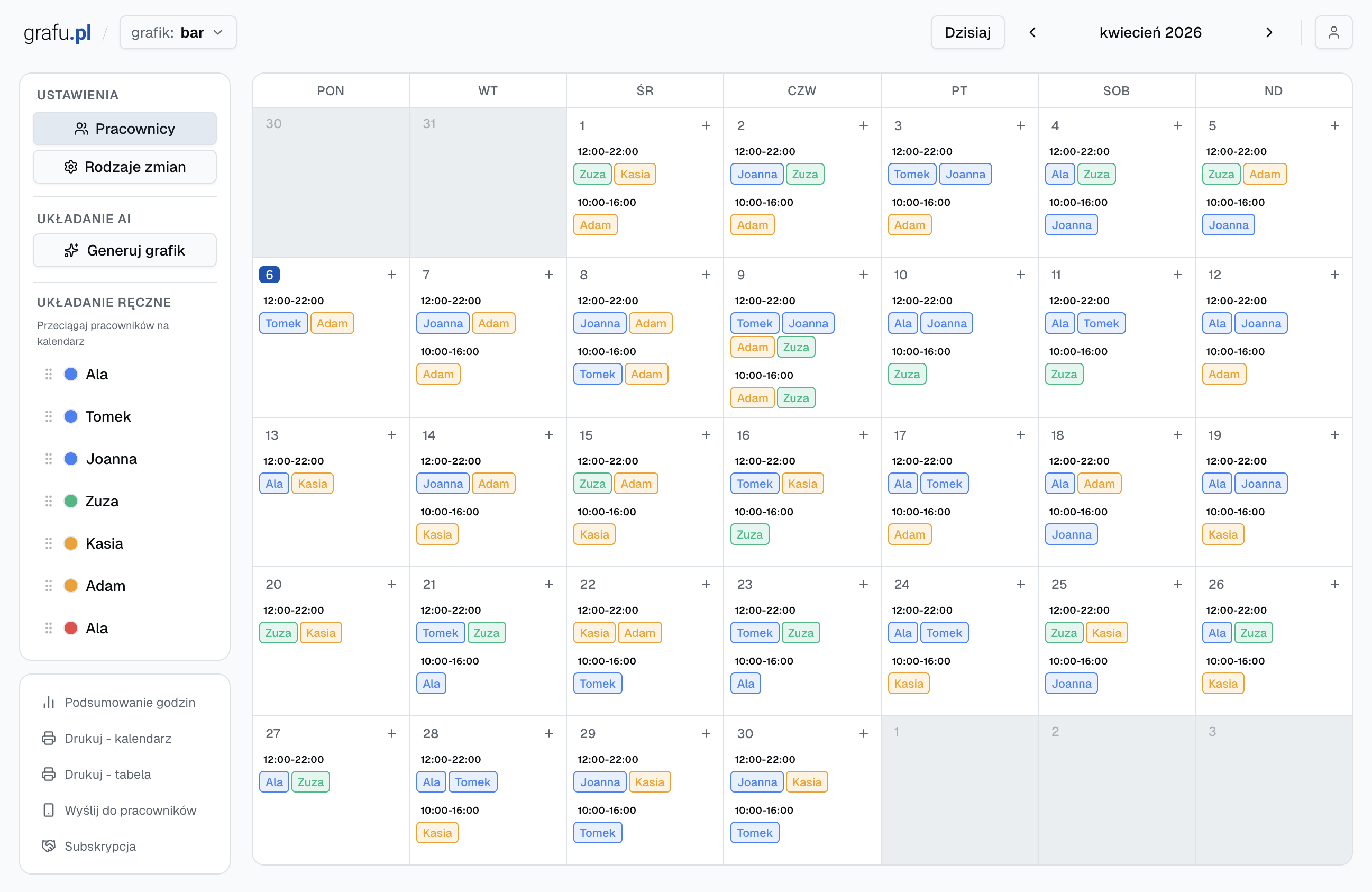This screenshot has width=1372, height=892.
Task: Click drag handle next to Zuza
Action: (x=49, y=501)
